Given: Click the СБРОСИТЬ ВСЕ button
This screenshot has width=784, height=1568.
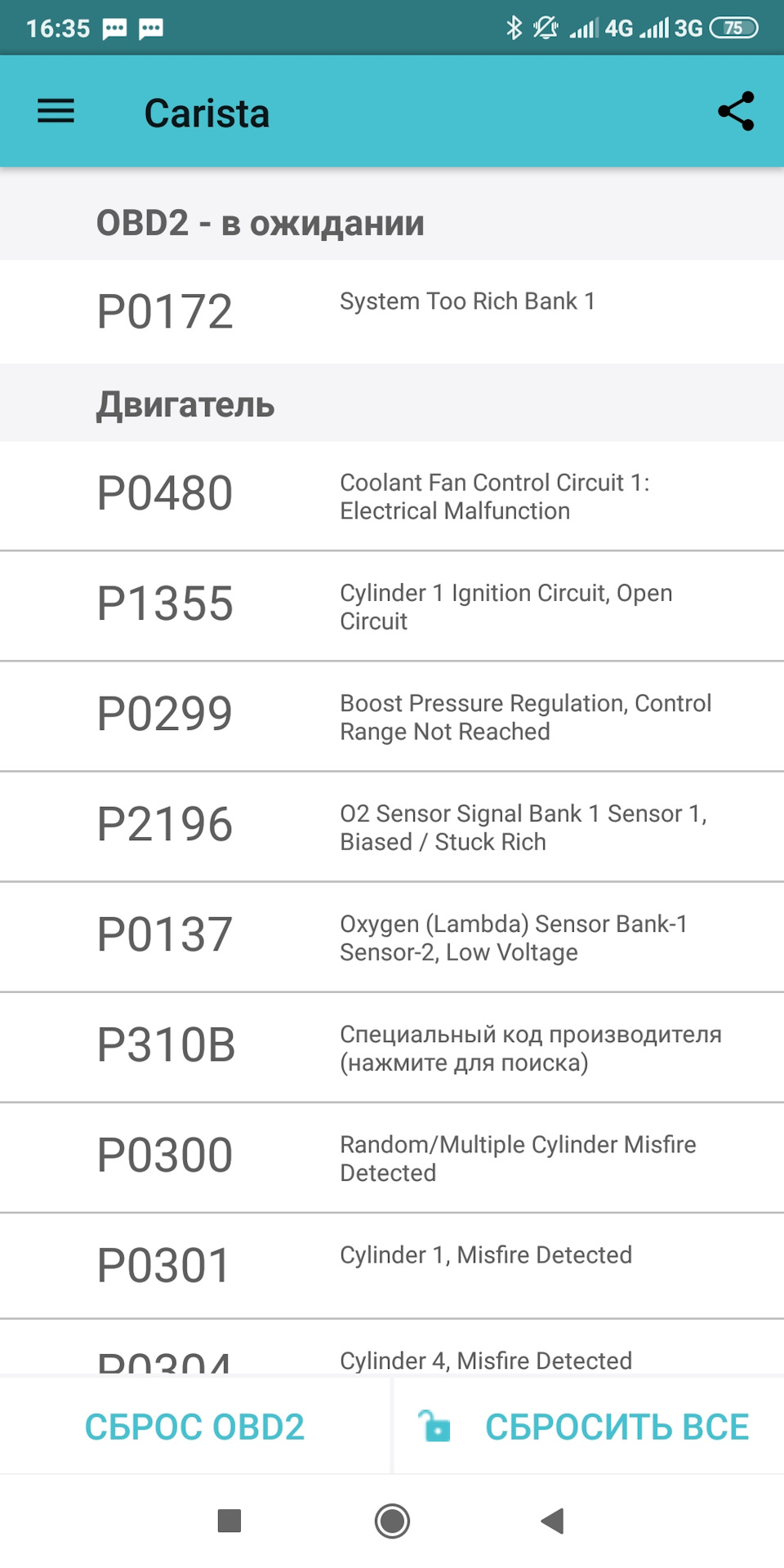Looking at the screenshot, I should point(589,1426).
